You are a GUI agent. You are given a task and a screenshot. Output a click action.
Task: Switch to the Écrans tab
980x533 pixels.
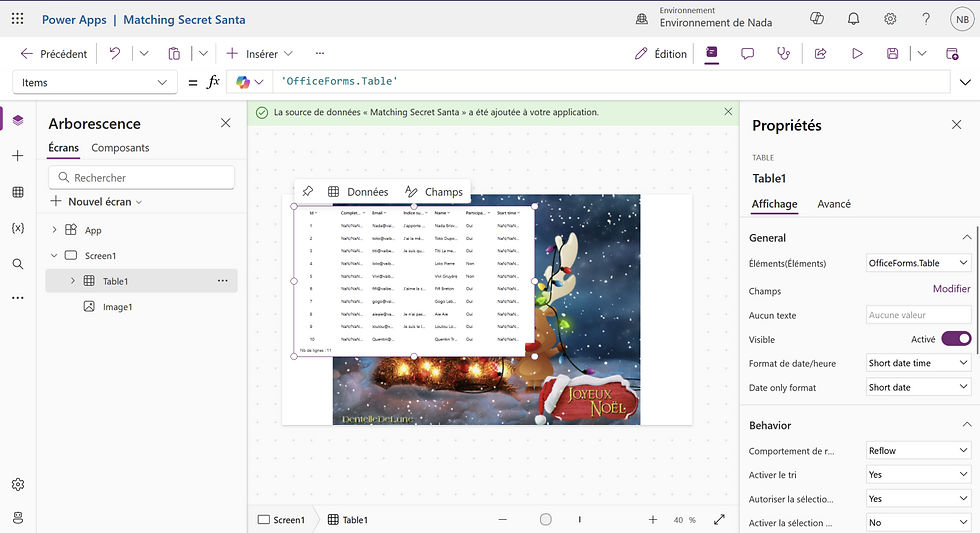click(x=64, y=148)
